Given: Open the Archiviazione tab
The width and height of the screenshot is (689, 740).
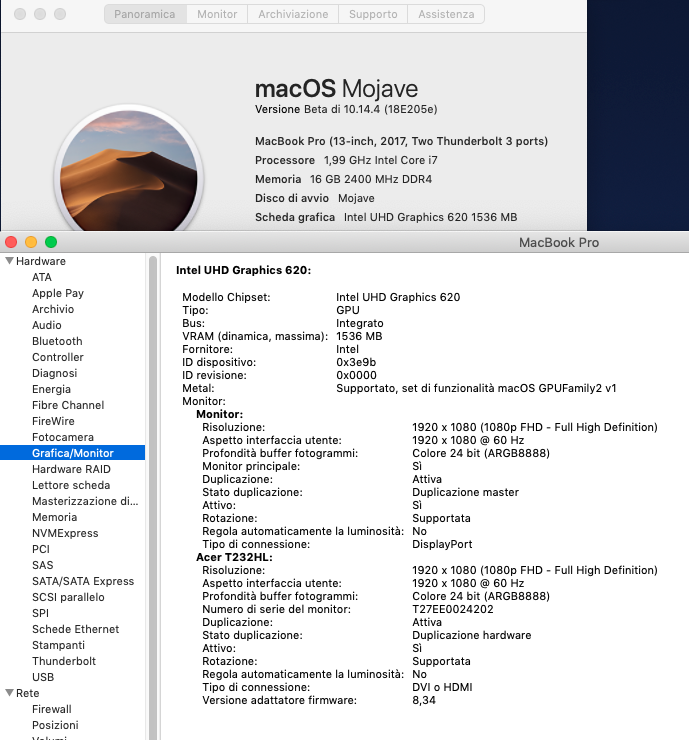Looking at the screenshot, I should tap(293, 14).
